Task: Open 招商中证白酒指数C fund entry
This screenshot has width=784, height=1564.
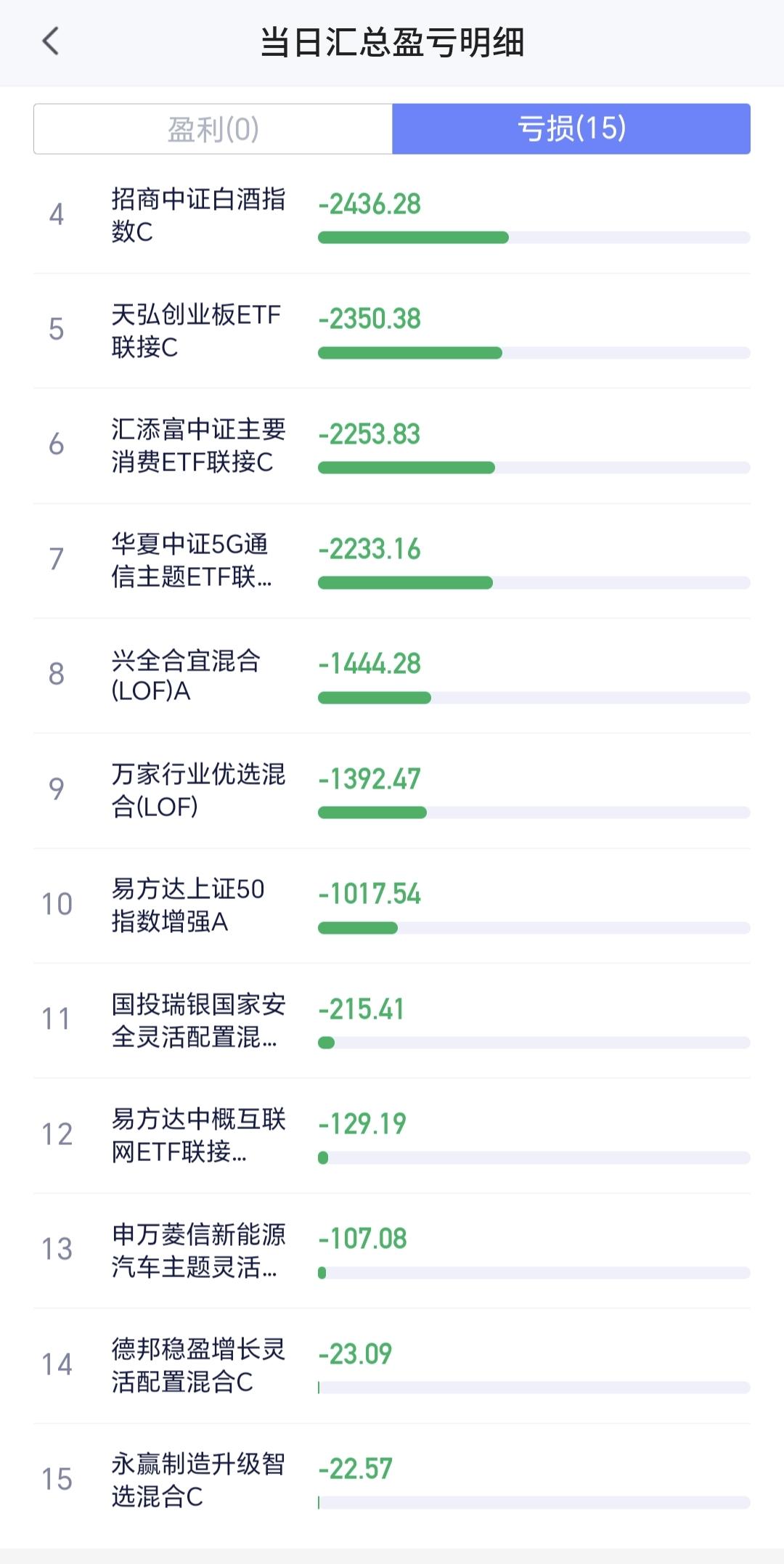Action: click(x=197, y=215)
